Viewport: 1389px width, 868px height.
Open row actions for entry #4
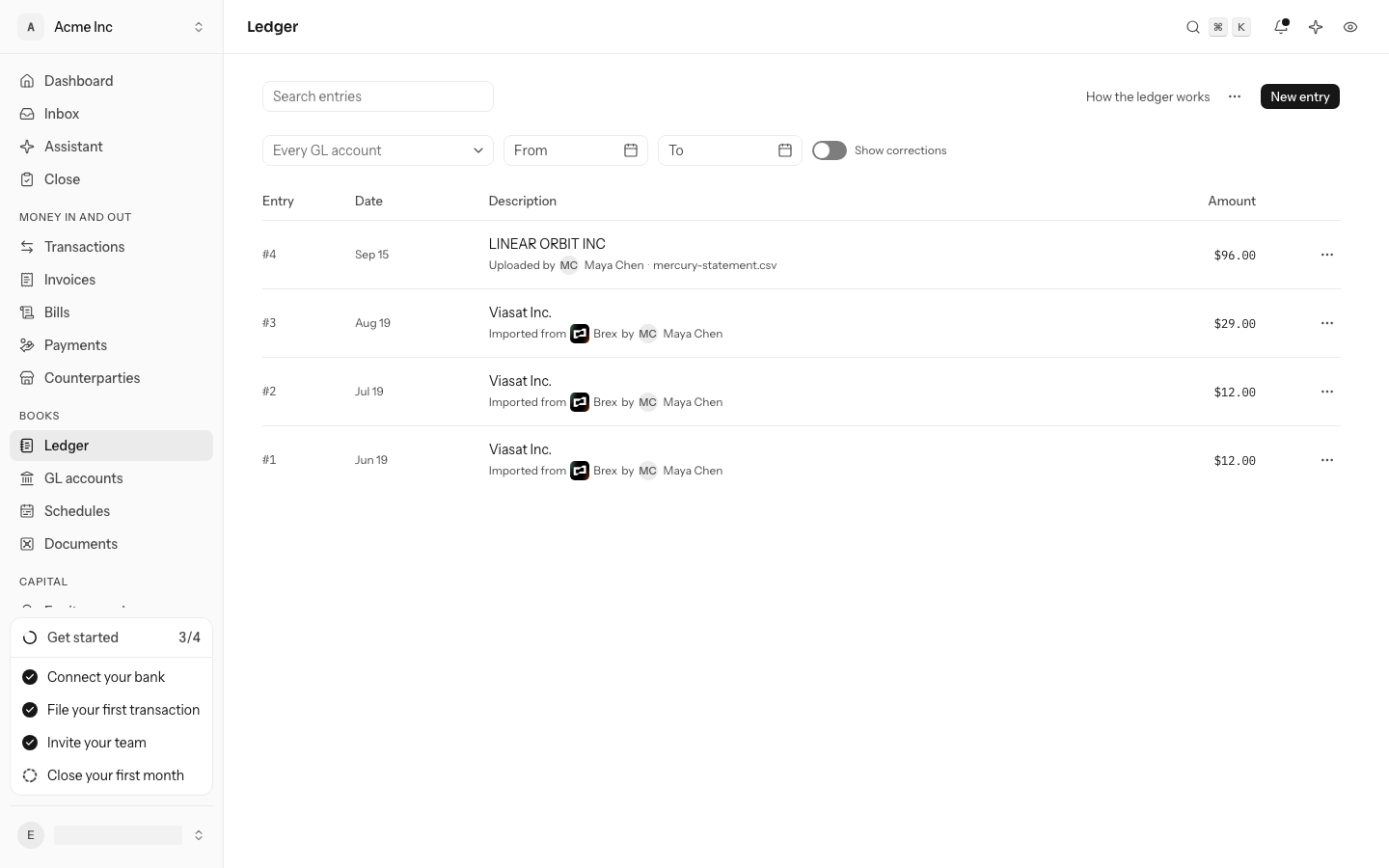pos(1327,255)
